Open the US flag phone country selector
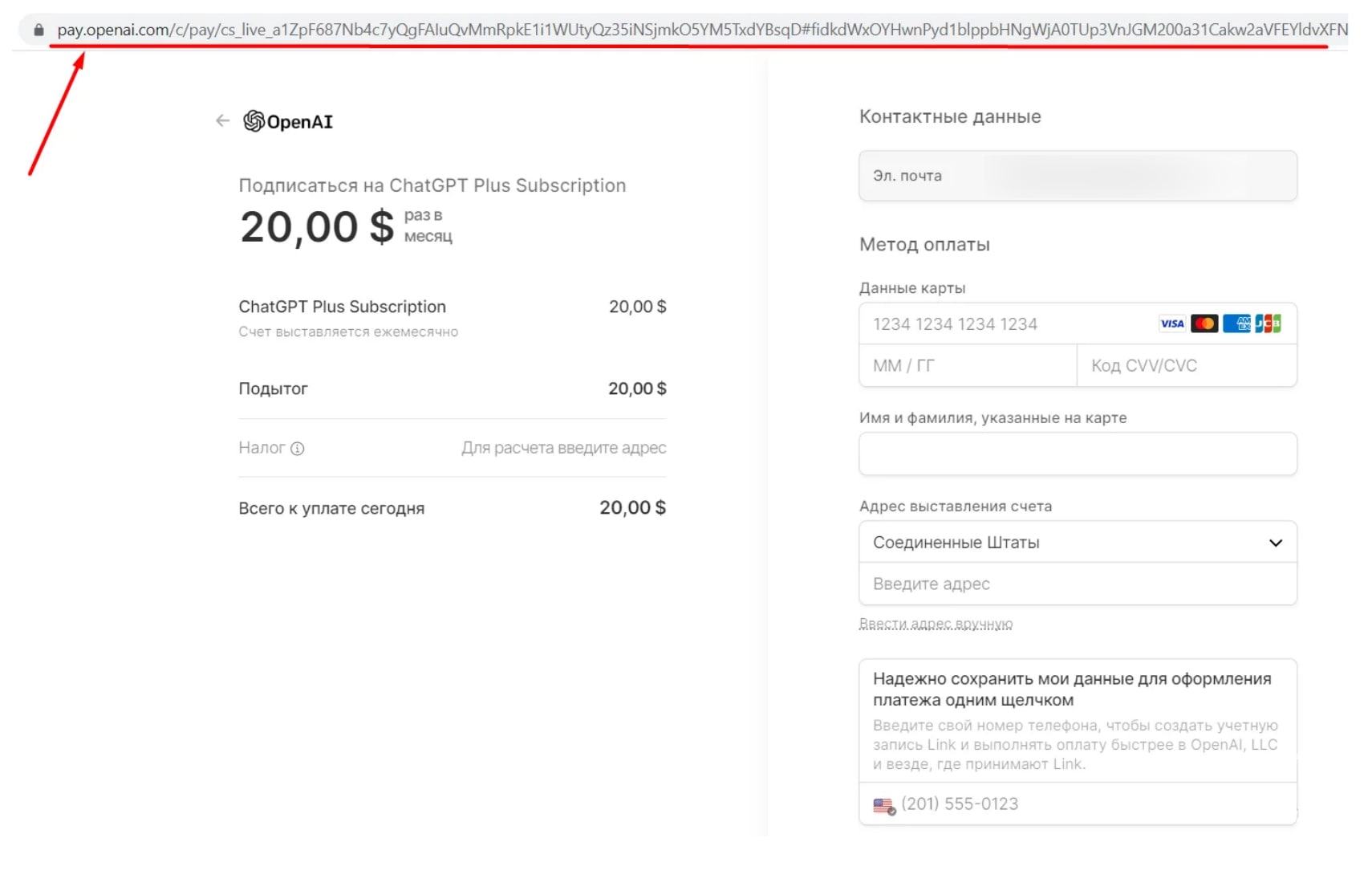 (x=884, y=805)
